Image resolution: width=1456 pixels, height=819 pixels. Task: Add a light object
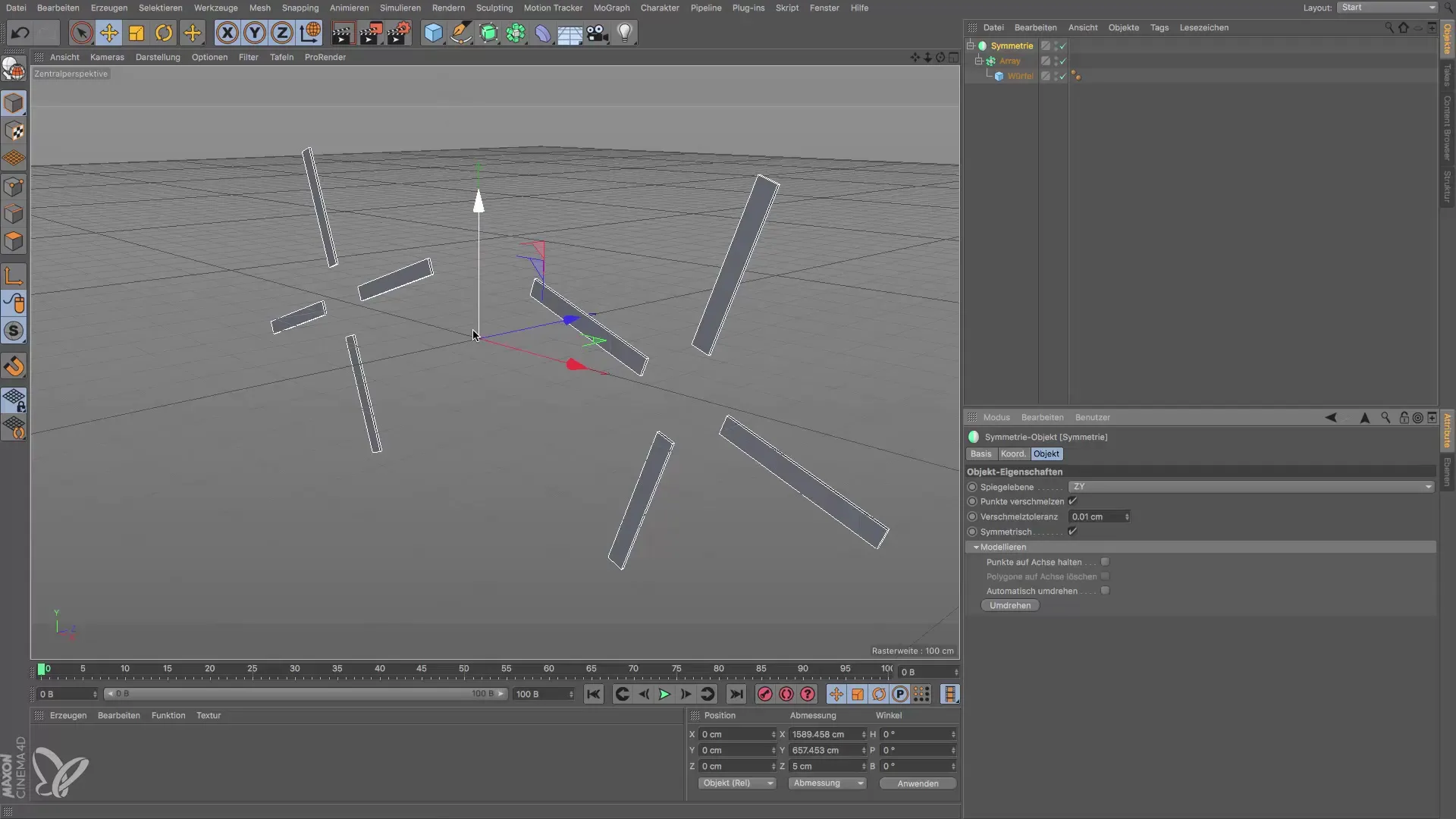625,33
